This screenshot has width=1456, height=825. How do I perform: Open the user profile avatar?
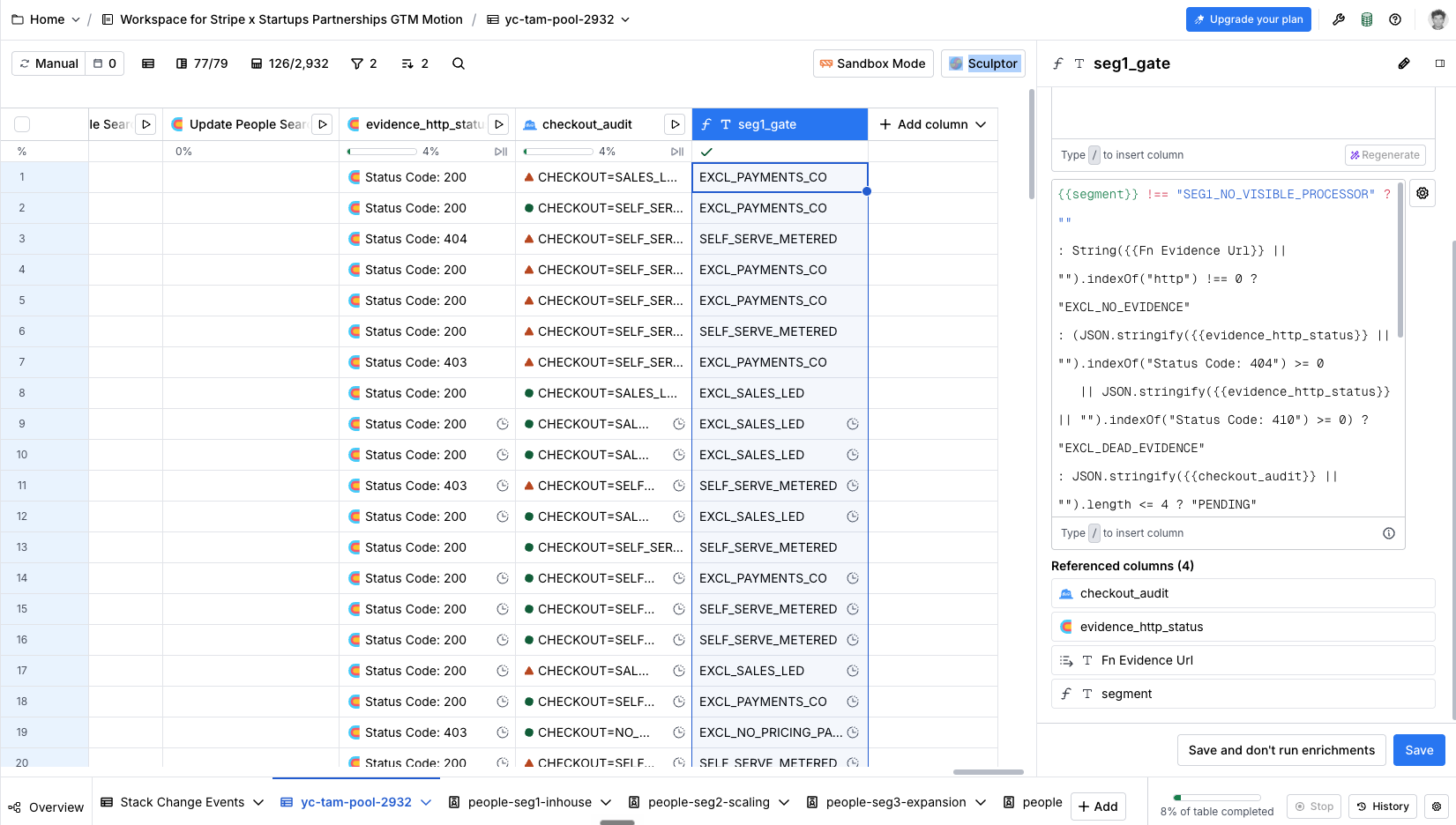1437,19
